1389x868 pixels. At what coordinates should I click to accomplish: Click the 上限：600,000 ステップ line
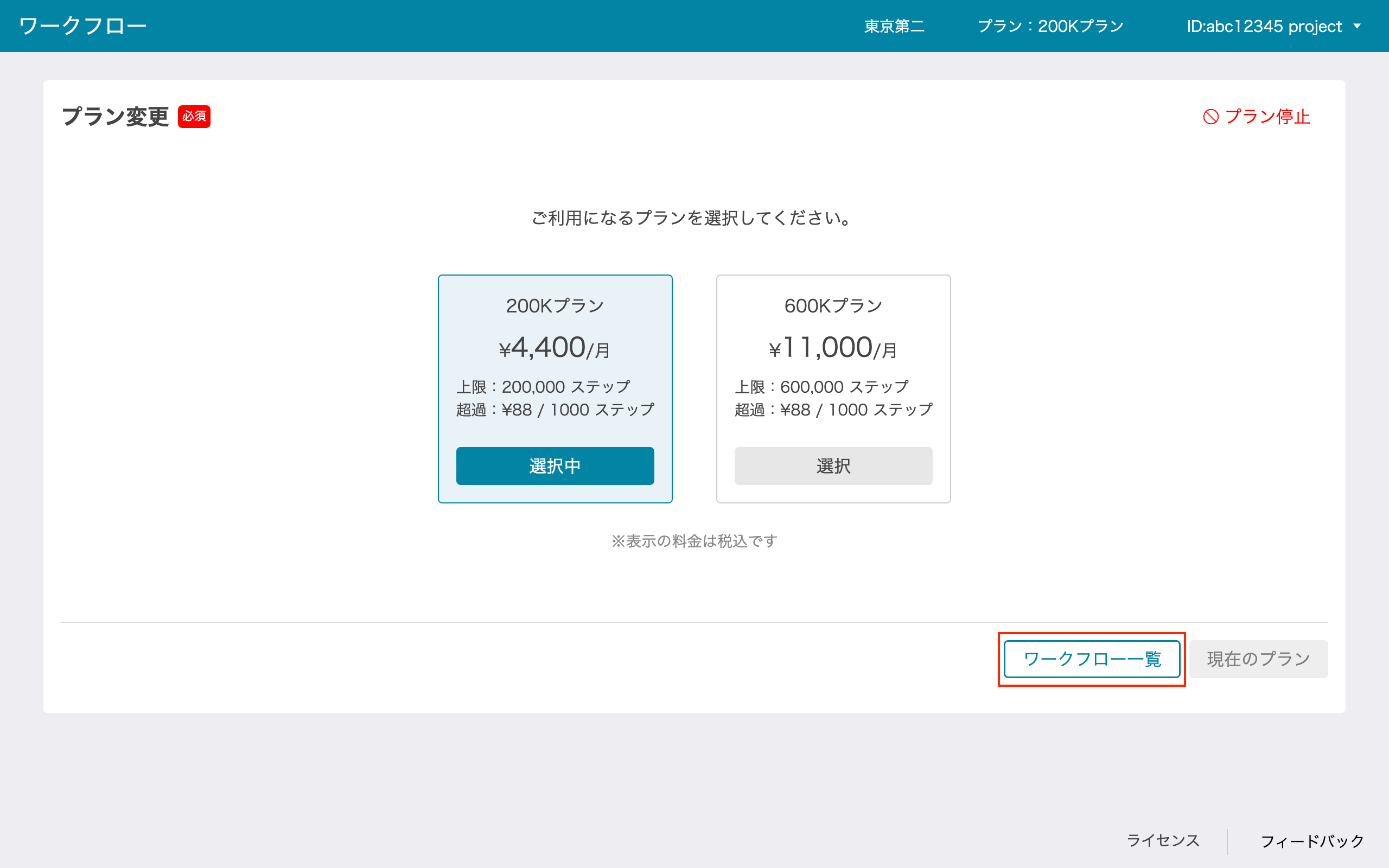(x=821, y=387)
